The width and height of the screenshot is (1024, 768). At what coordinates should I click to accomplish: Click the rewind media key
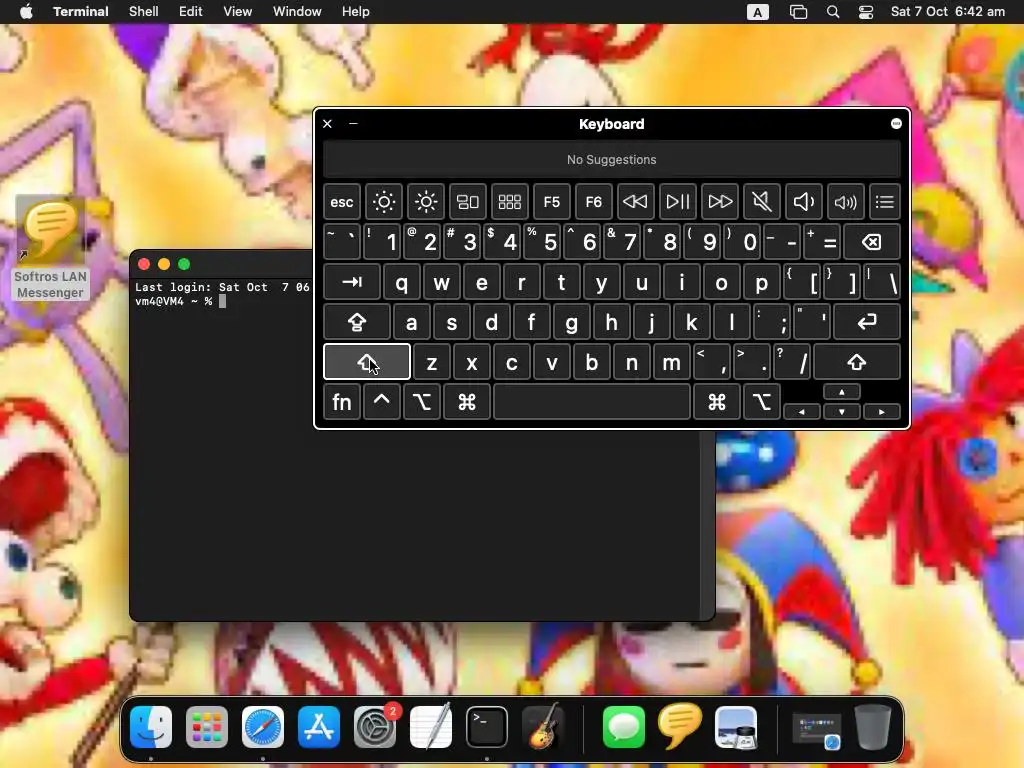[x=635, y=202]
